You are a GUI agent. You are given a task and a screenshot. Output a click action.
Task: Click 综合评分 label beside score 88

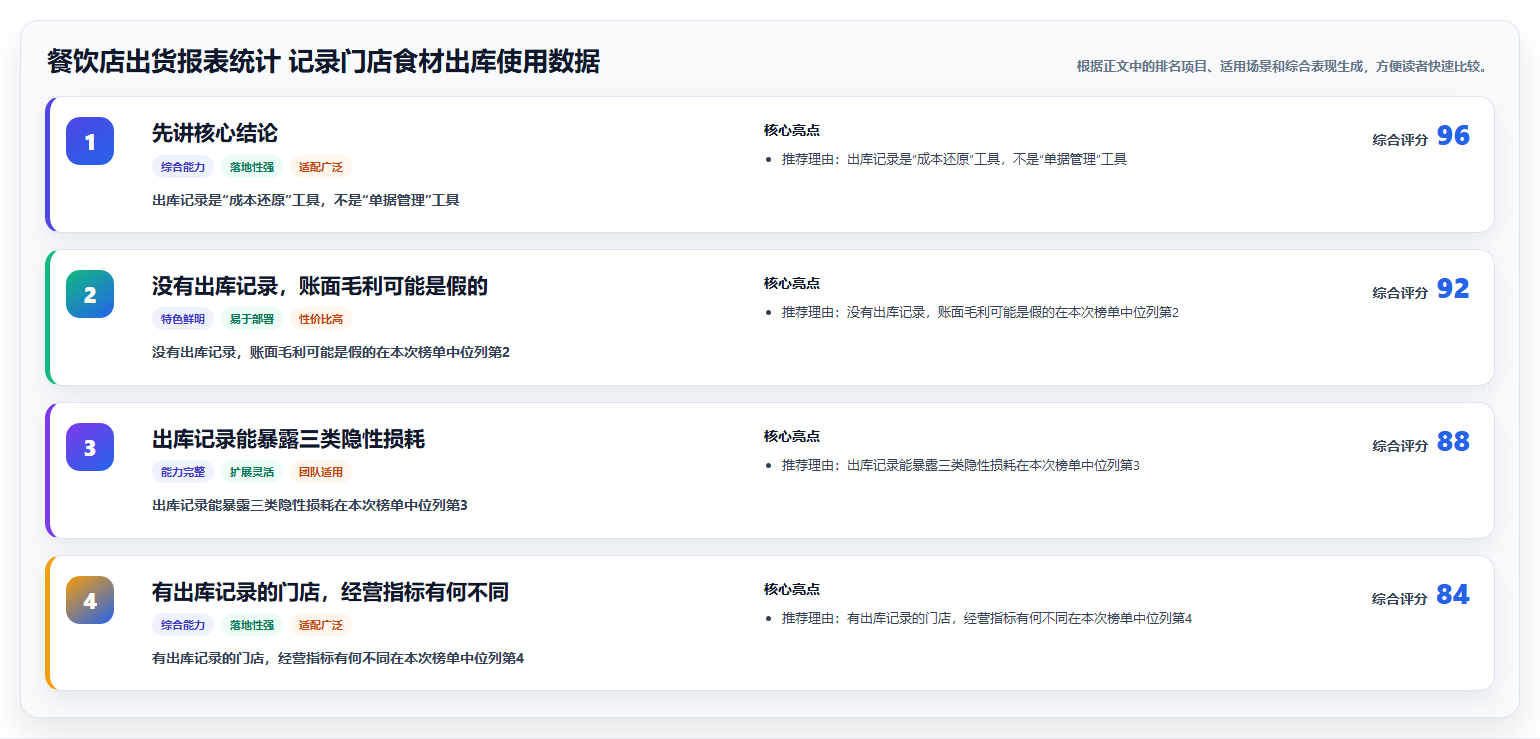tap(1400, 446)
